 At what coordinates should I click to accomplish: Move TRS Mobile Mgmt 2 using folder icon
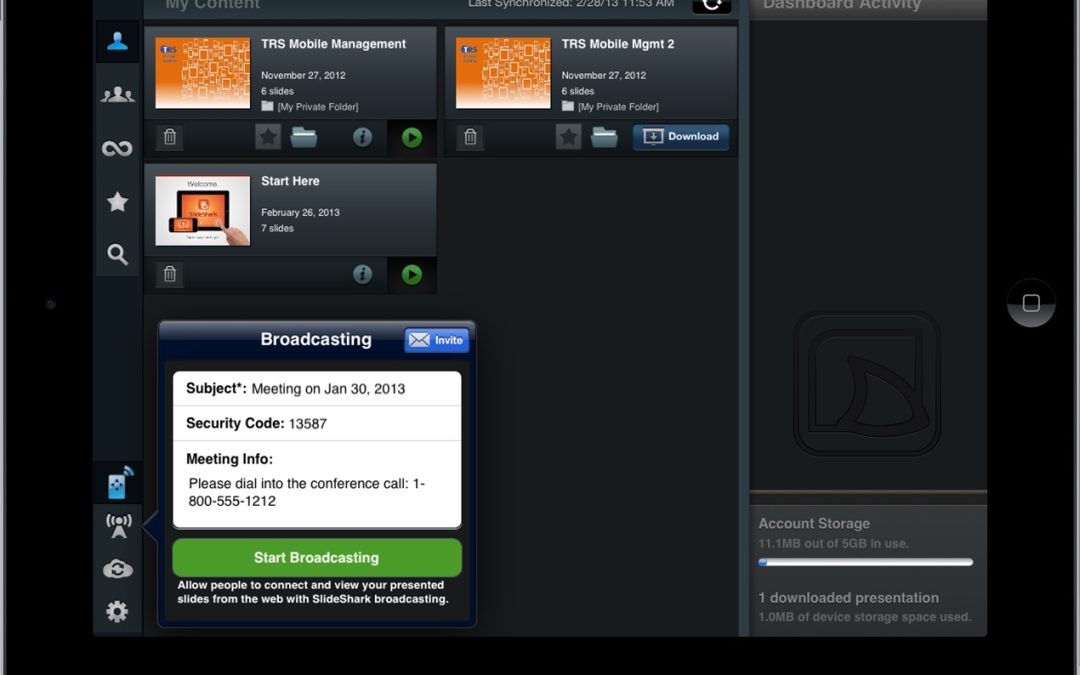click(x=604, y=137)
